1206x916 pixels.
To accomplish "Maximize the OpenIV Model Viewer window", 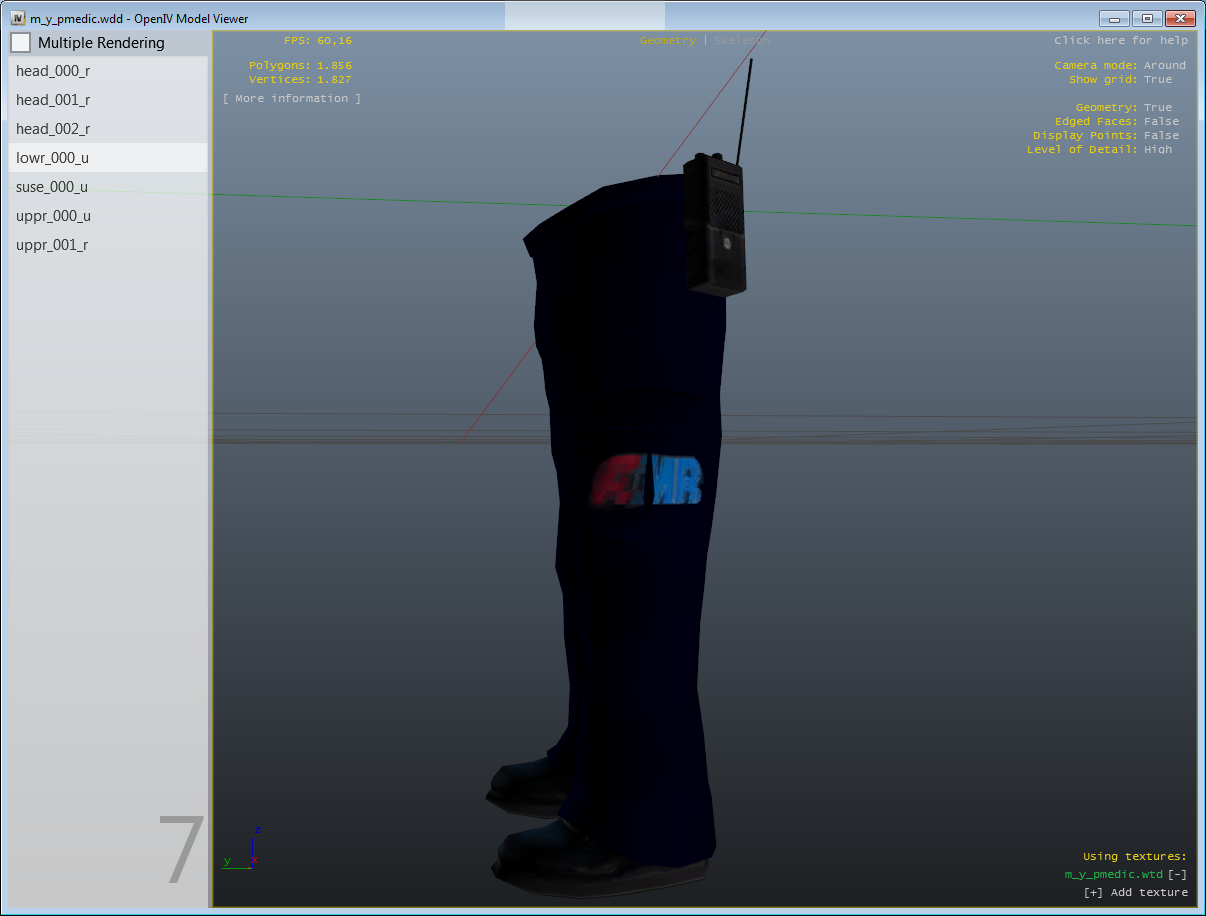I will (x=1146, y=19).
